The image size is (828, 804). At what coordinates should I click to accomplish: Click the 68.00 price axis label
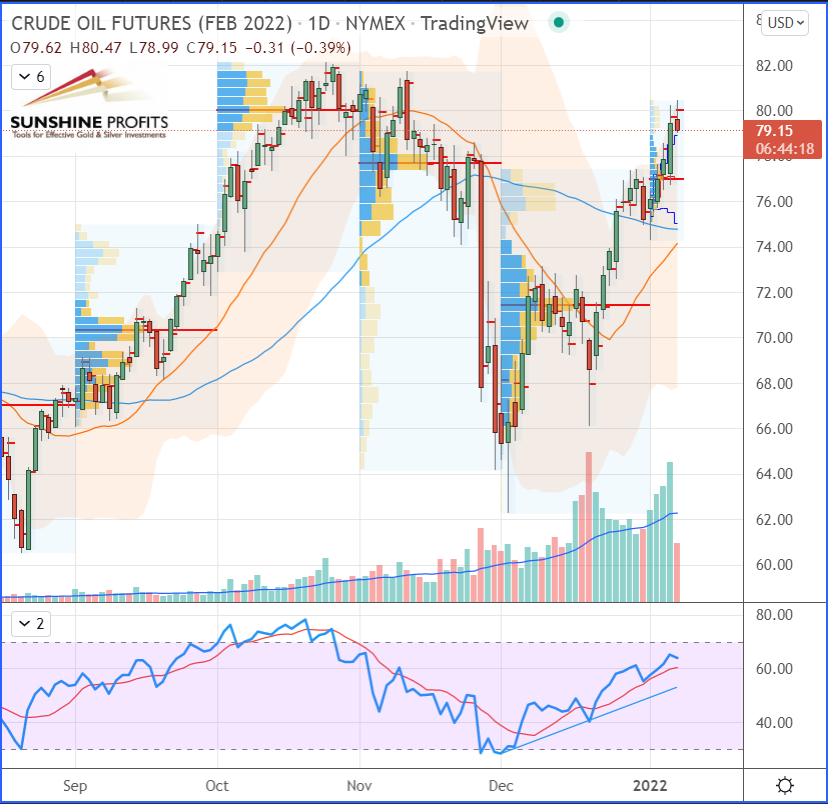(774, 383)
